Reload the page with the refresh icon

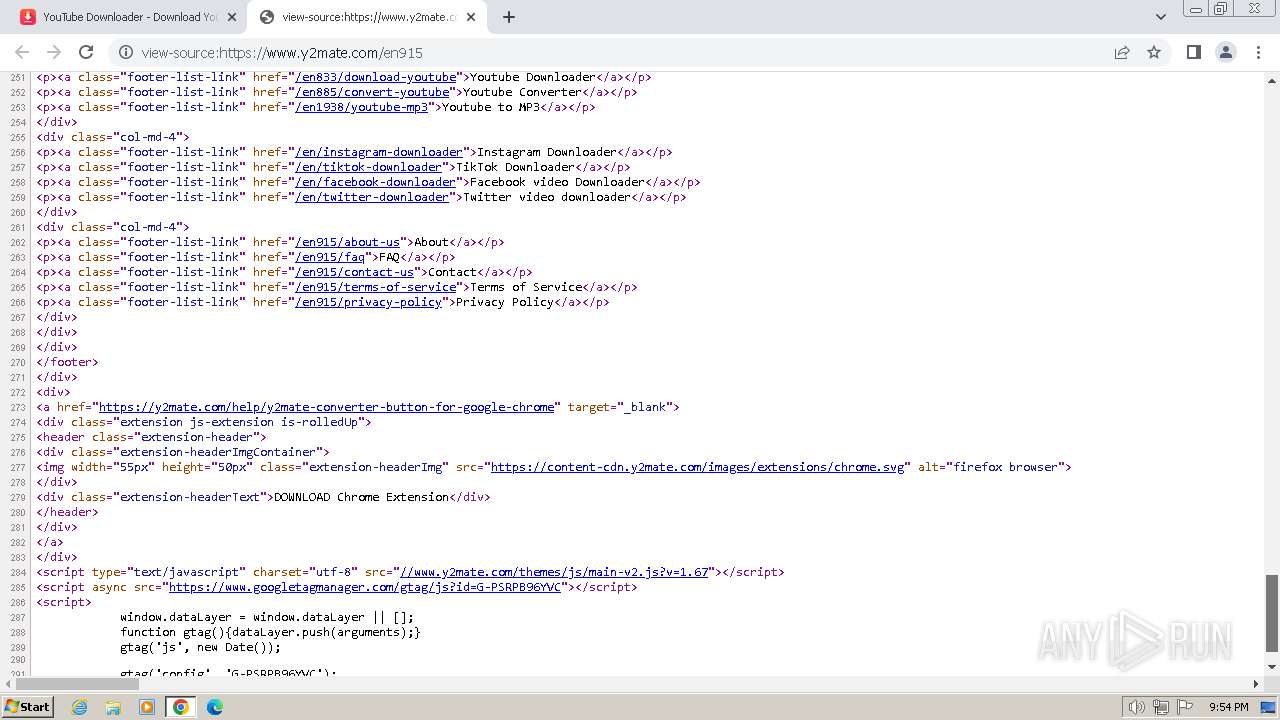tap(86, 52)
